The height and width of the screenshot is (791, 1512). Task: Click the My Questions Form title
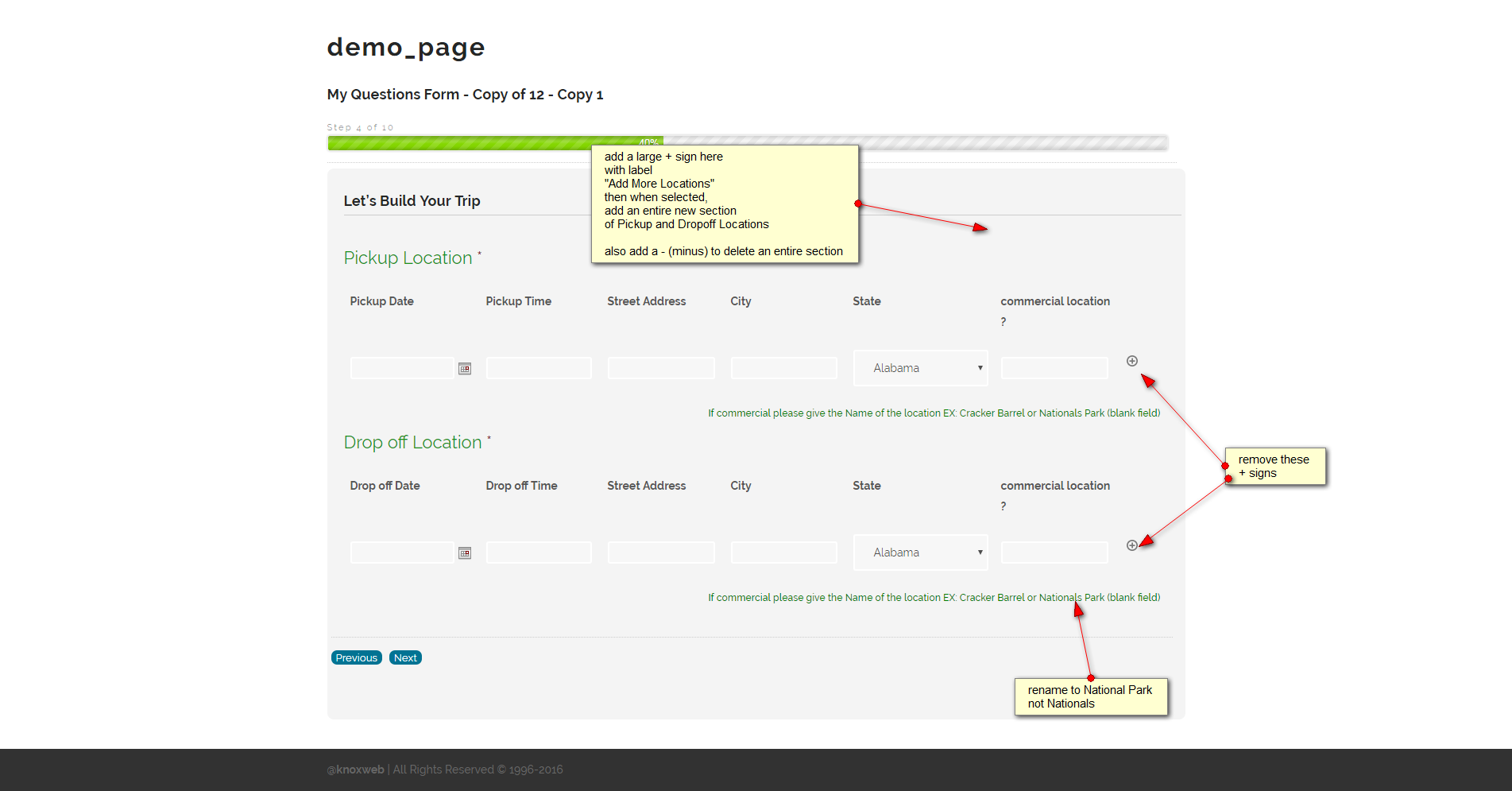coord(466,95)
